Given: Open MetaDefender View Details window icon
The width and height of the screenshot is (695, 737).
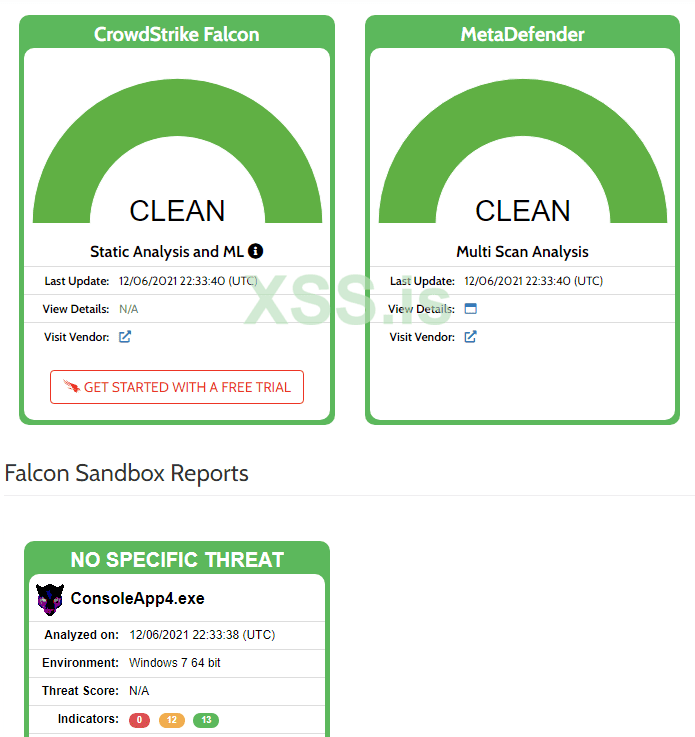Looking at the screenshot, I should [x=471, y=309].
